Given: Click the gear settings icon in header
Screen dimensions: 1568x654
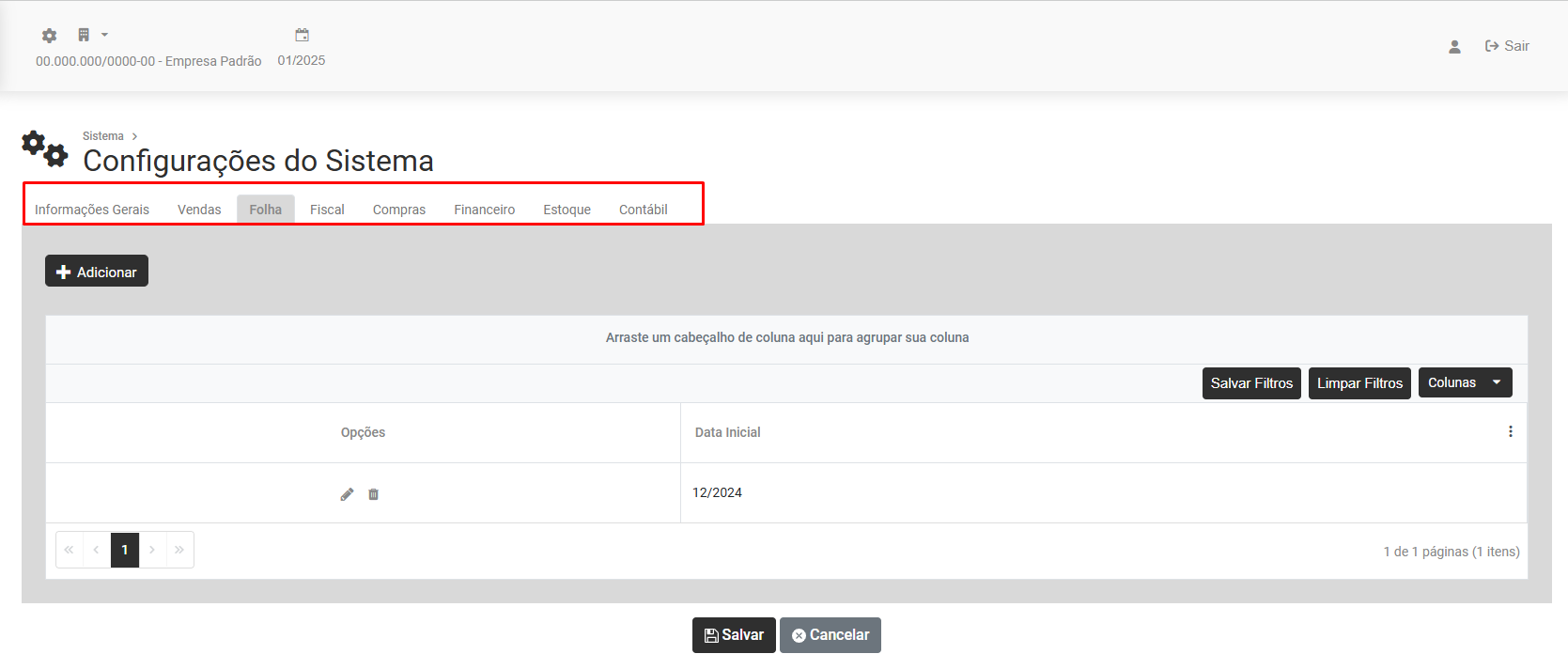Looking at the screenshot, I should pyautogui.click(x=50, y=36).
